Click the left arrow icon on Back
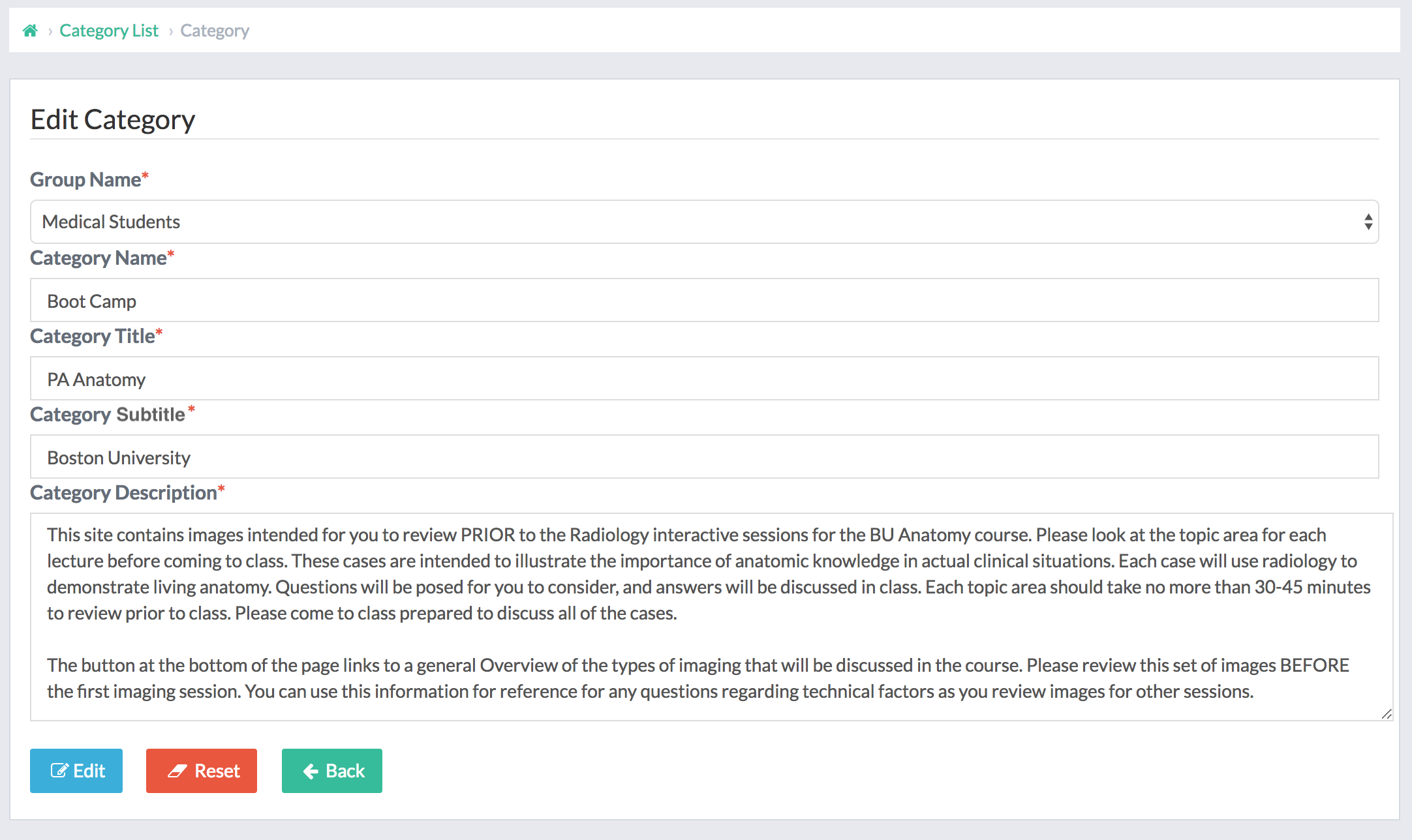 point(311,772)
